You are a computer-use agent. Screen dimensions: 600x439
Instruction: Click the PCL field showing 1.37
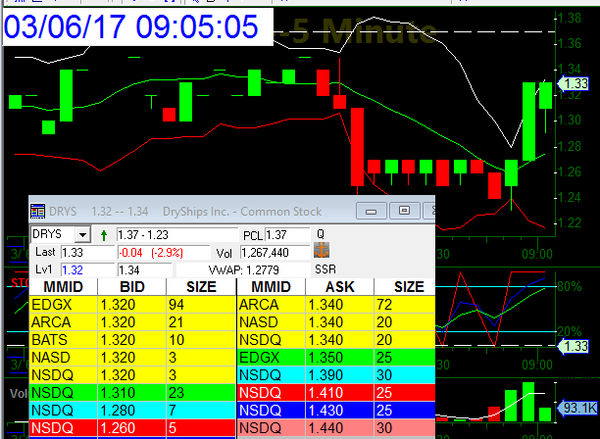pyautogui.click(x=284, y=234)
